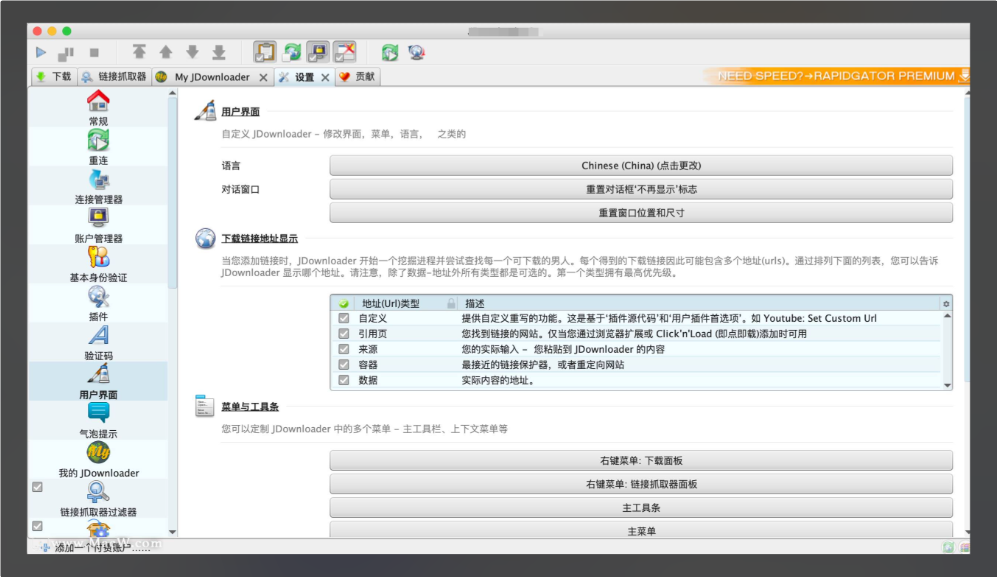Open table column settings gear
This screenshot has height=577, width=997.
tap(946, 303)
